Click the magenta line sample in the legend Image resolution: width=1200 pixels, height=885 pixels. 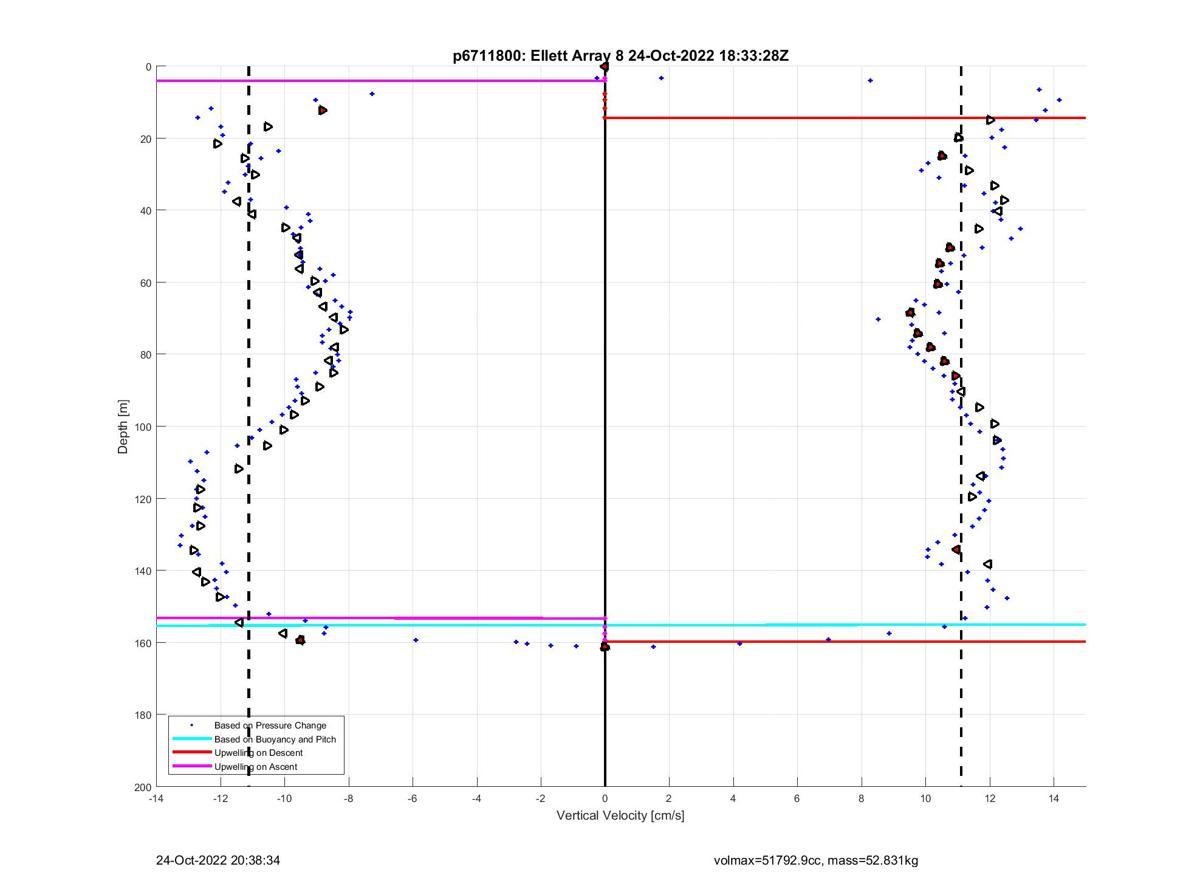(x=191, y=767)
